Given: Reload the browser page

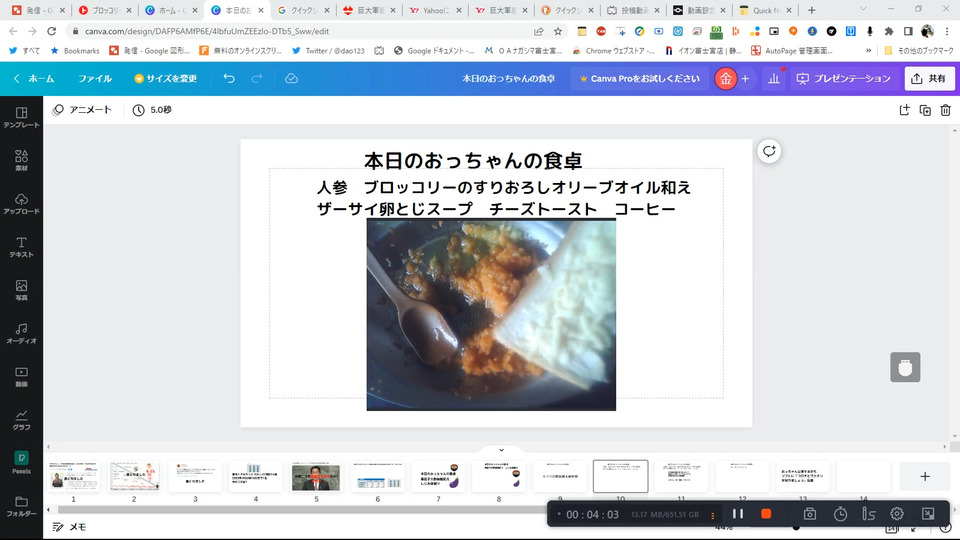Looking at the screenshot, I should point(51,31).
